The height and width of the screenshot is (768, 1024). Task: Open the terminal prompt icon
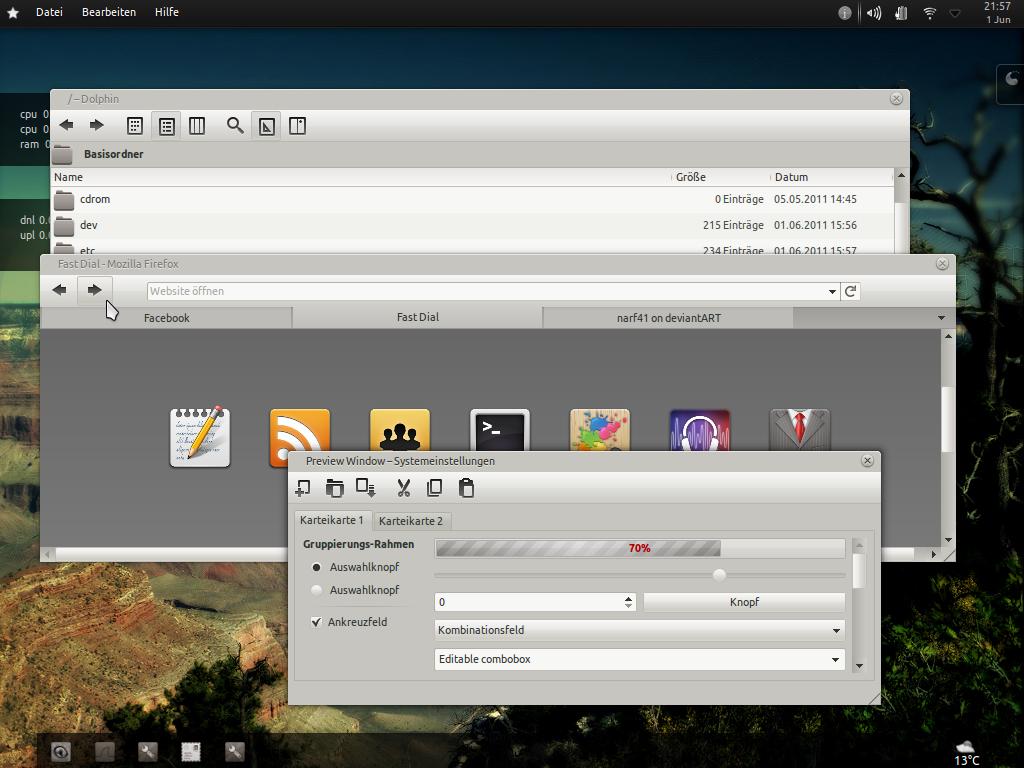pyautogui.click(x=500, y=430)
